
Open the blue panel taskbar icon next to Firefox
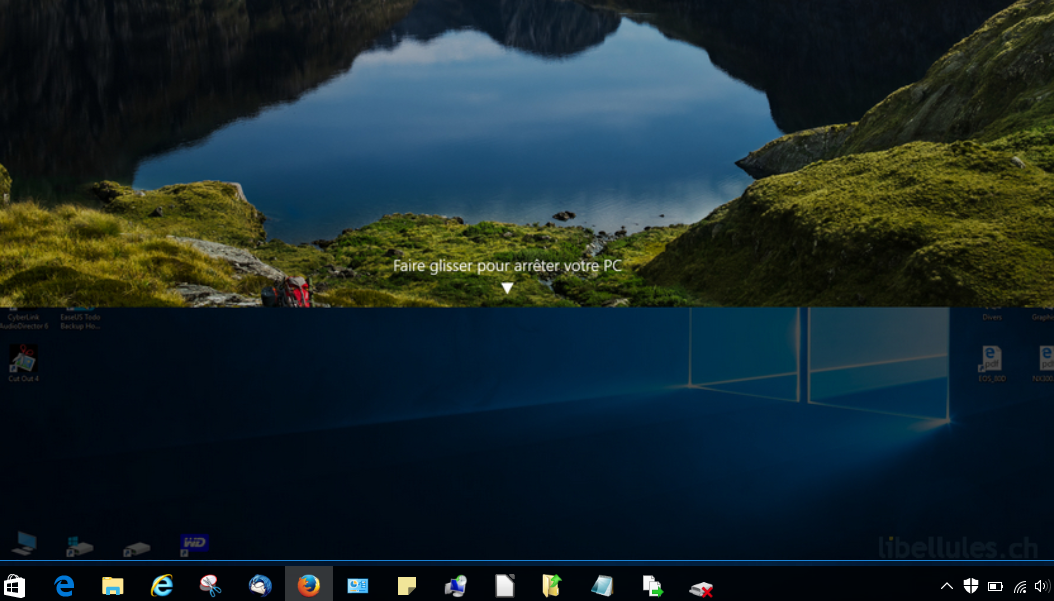[358, 586]
